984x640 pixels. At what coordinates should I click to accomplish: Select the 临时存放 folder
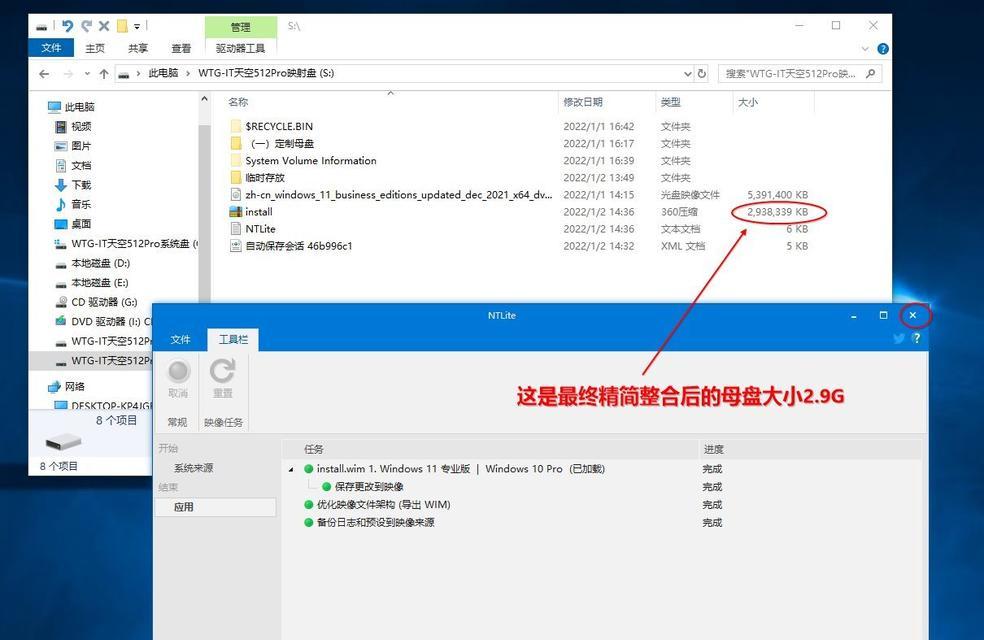tap(264, 178)
